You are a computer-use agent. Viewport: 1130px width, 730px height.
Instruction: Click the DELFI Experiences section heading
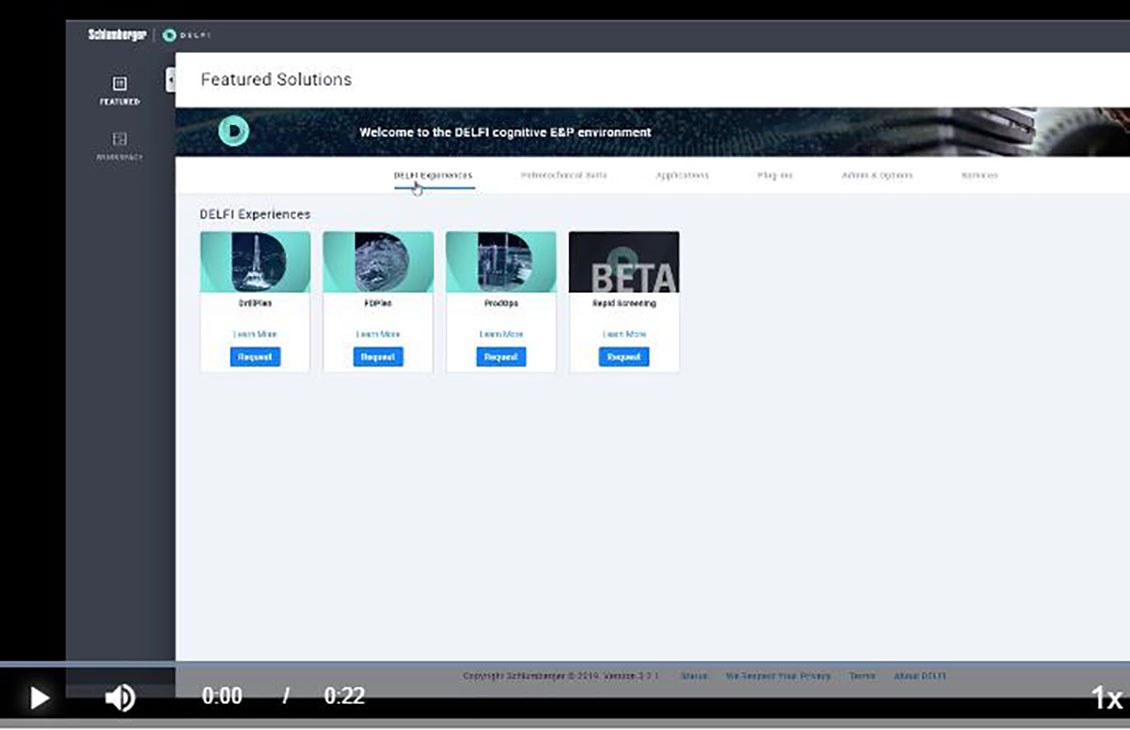[255, 214]
